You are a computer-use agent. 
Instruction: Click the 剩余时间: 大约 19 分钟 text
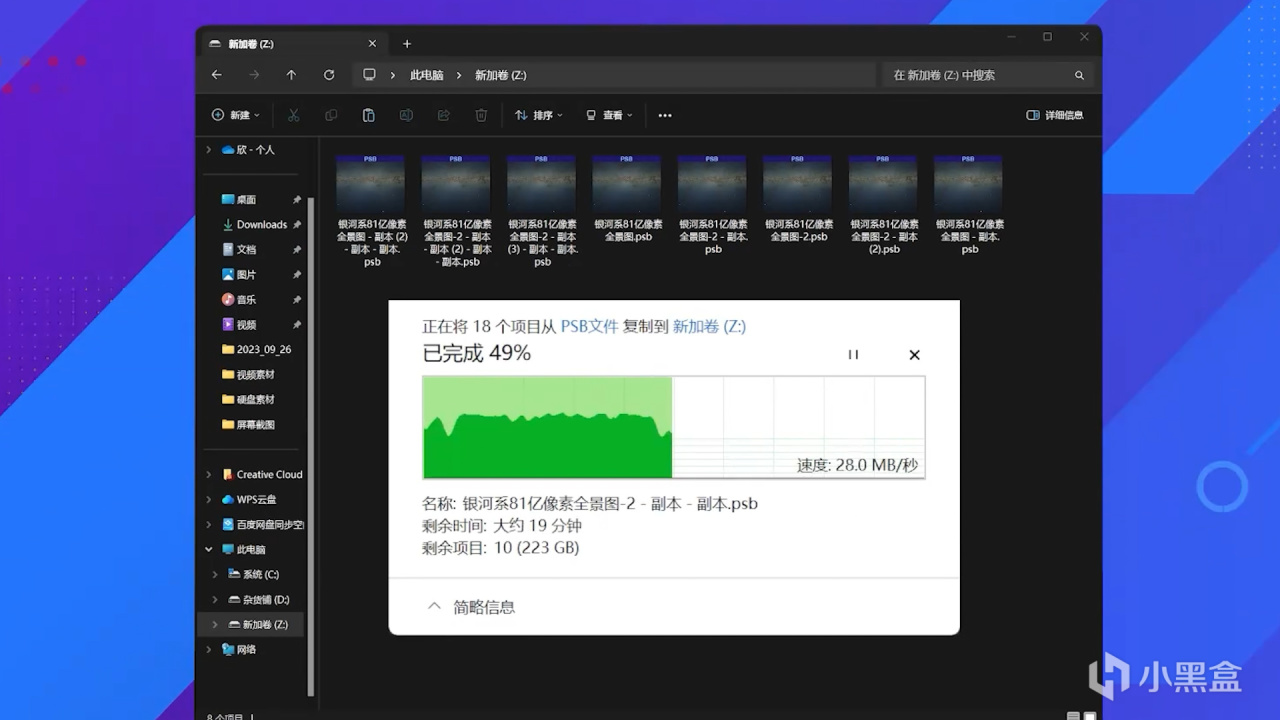[x=502, y=525]
